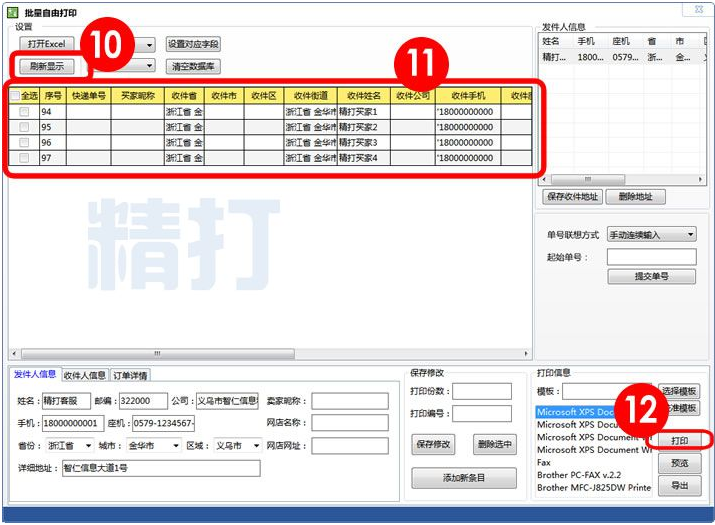Click the 打开Excel button
This screenshot has height=525, width=715.
pyautogui.click(x=46, y=45)
